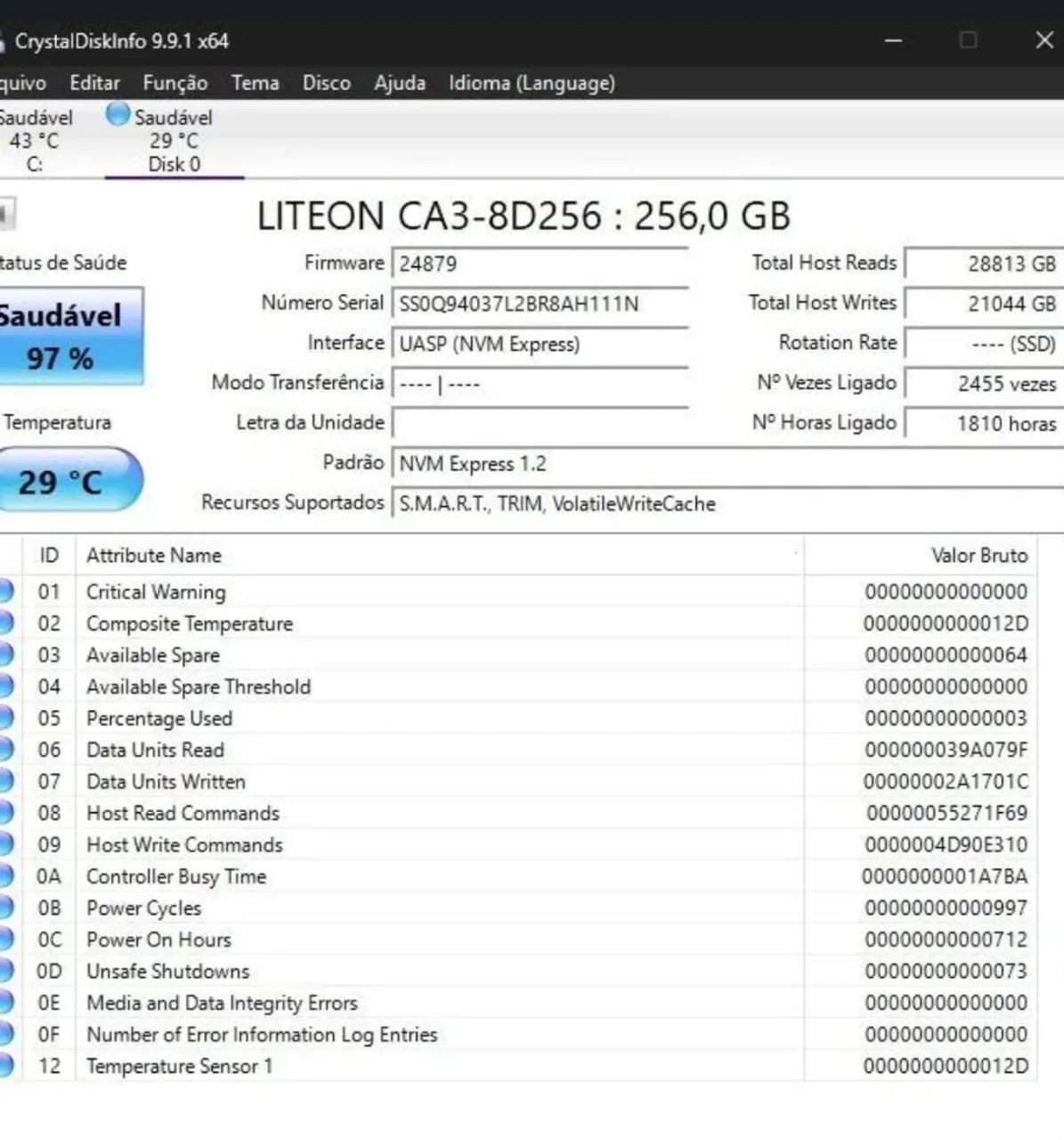Click the empty Letra da Unidade field
Viewport: 1064px width, 1140px height.
540,423
